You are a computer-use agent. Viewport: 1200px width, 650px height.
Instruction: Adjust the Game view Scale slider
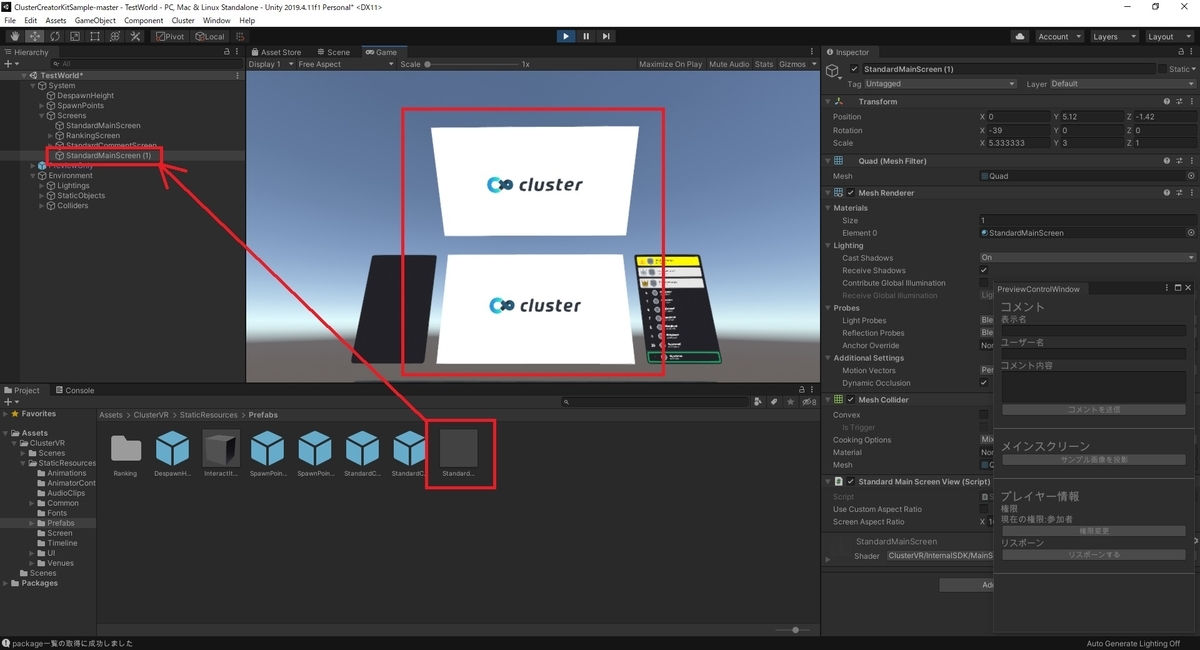tap(472, 64)
